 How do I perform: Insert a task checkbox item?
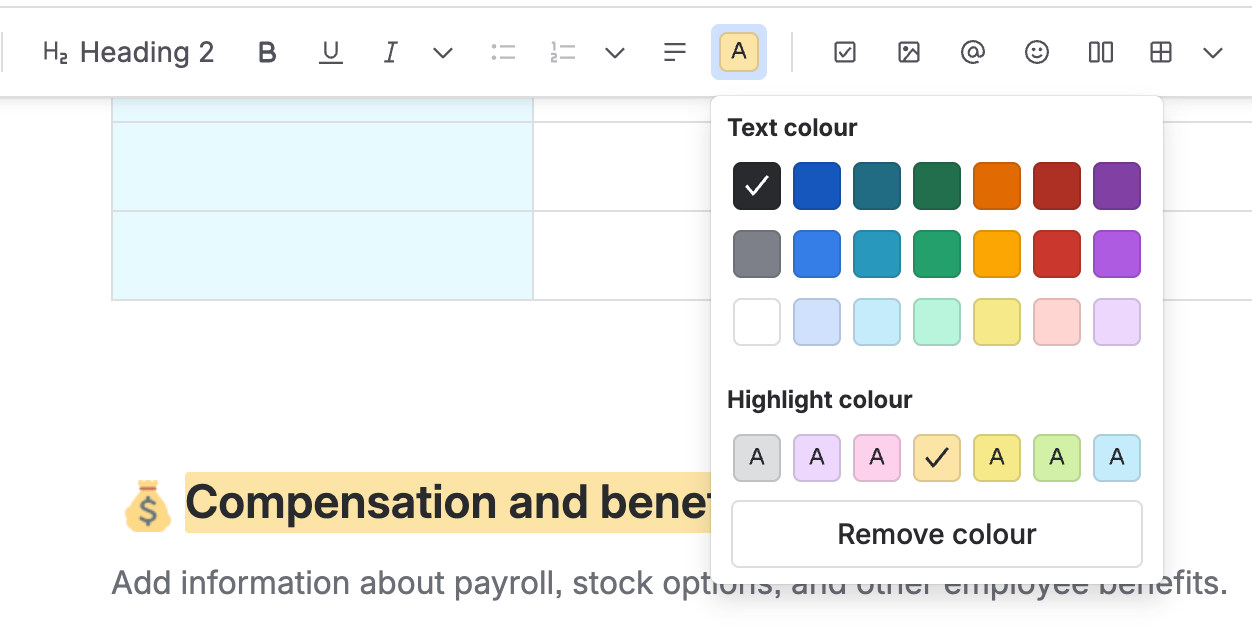(x=844, y=52)
